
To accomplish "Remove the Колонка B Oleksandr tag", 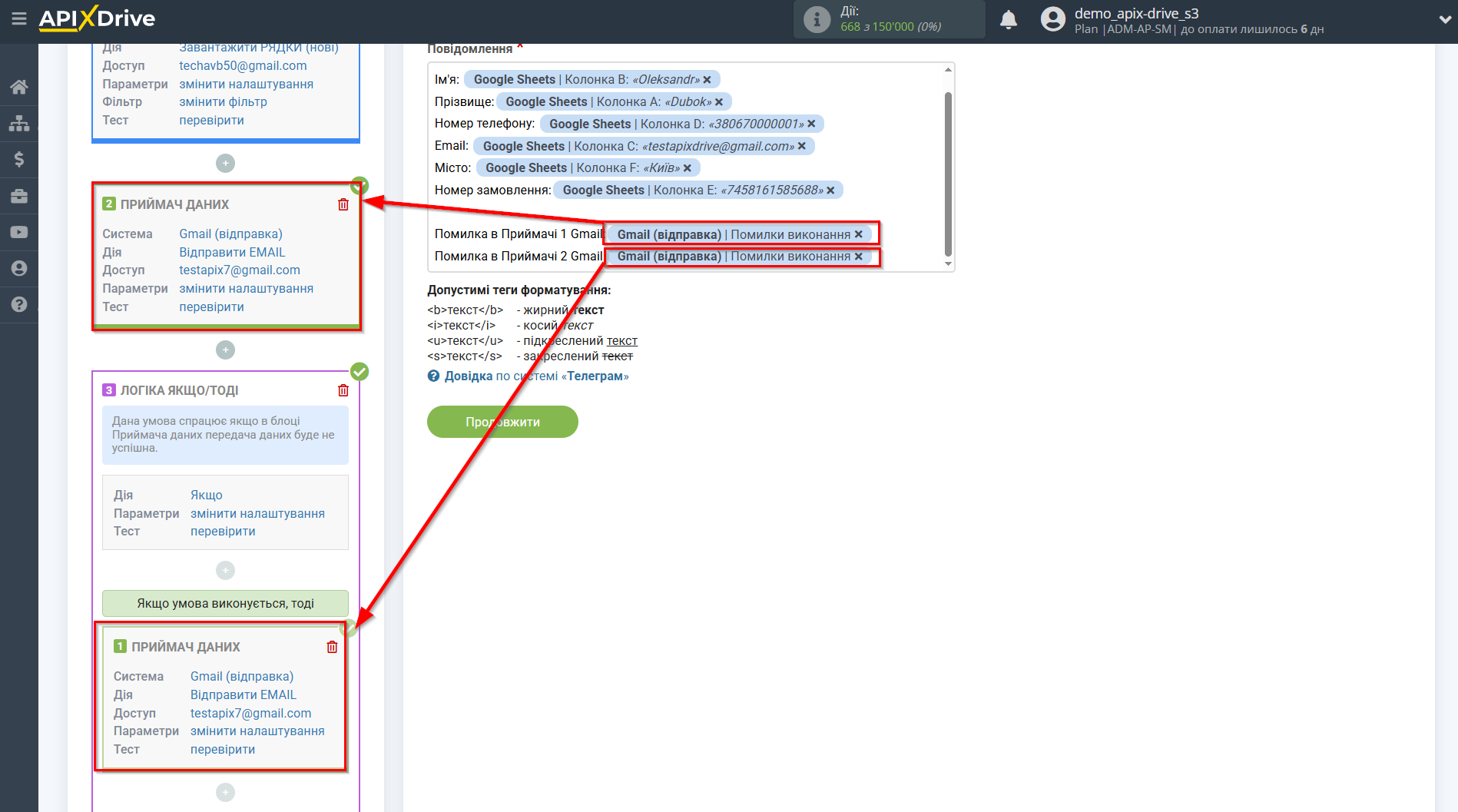I will tap(707, 80).
